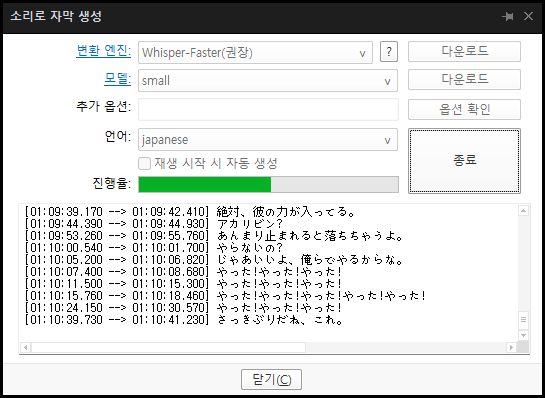Click log line じゃあいいよ、俺らでやるからな。

click(214, 260)
